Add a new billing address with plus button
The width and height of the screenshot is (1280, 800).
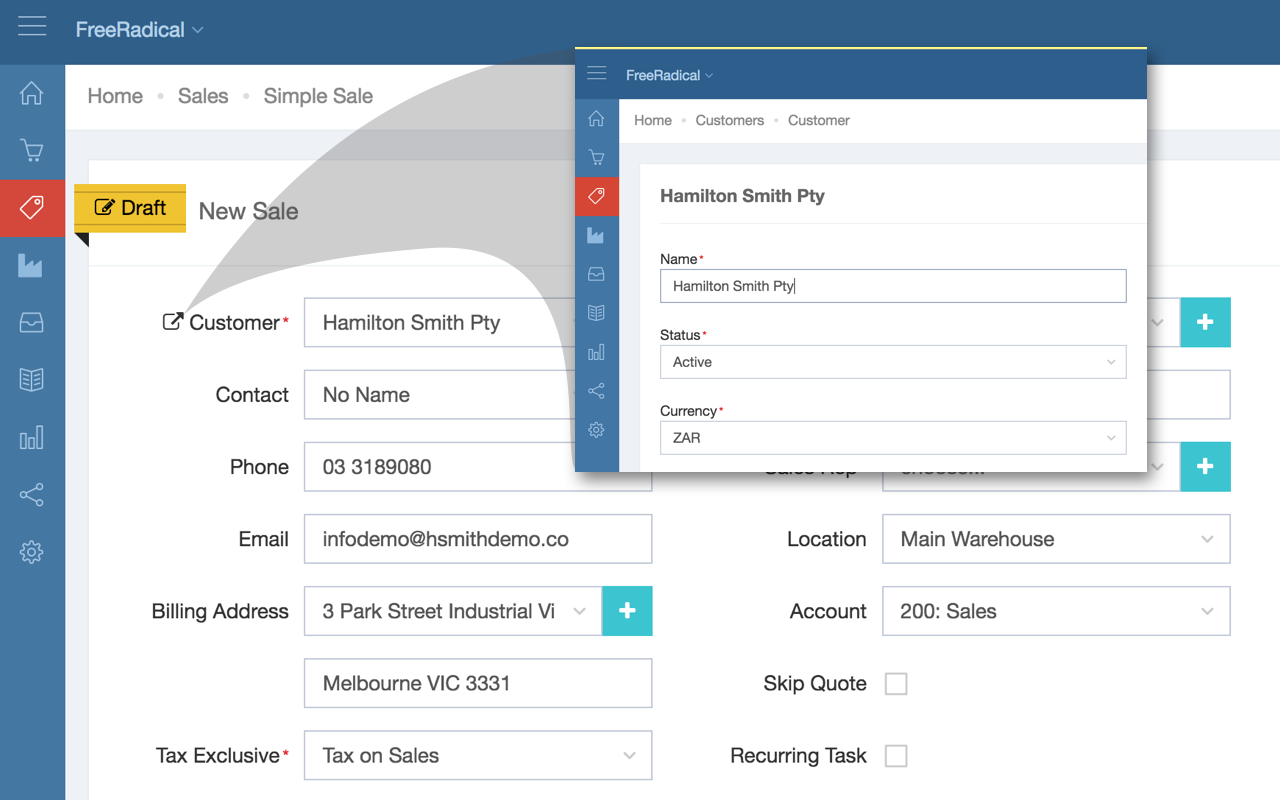coord(627,611)
